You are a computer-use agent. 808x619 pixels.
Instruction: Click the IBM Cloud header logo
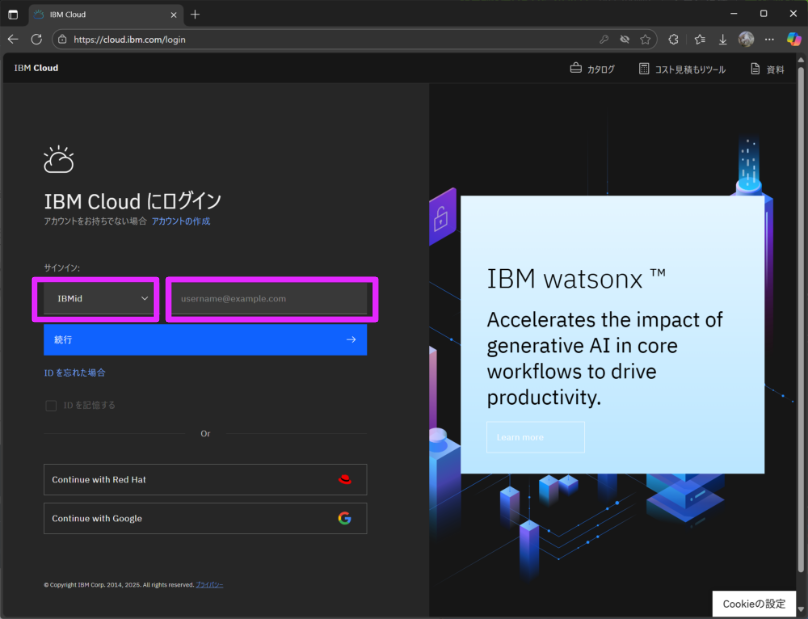36,68
